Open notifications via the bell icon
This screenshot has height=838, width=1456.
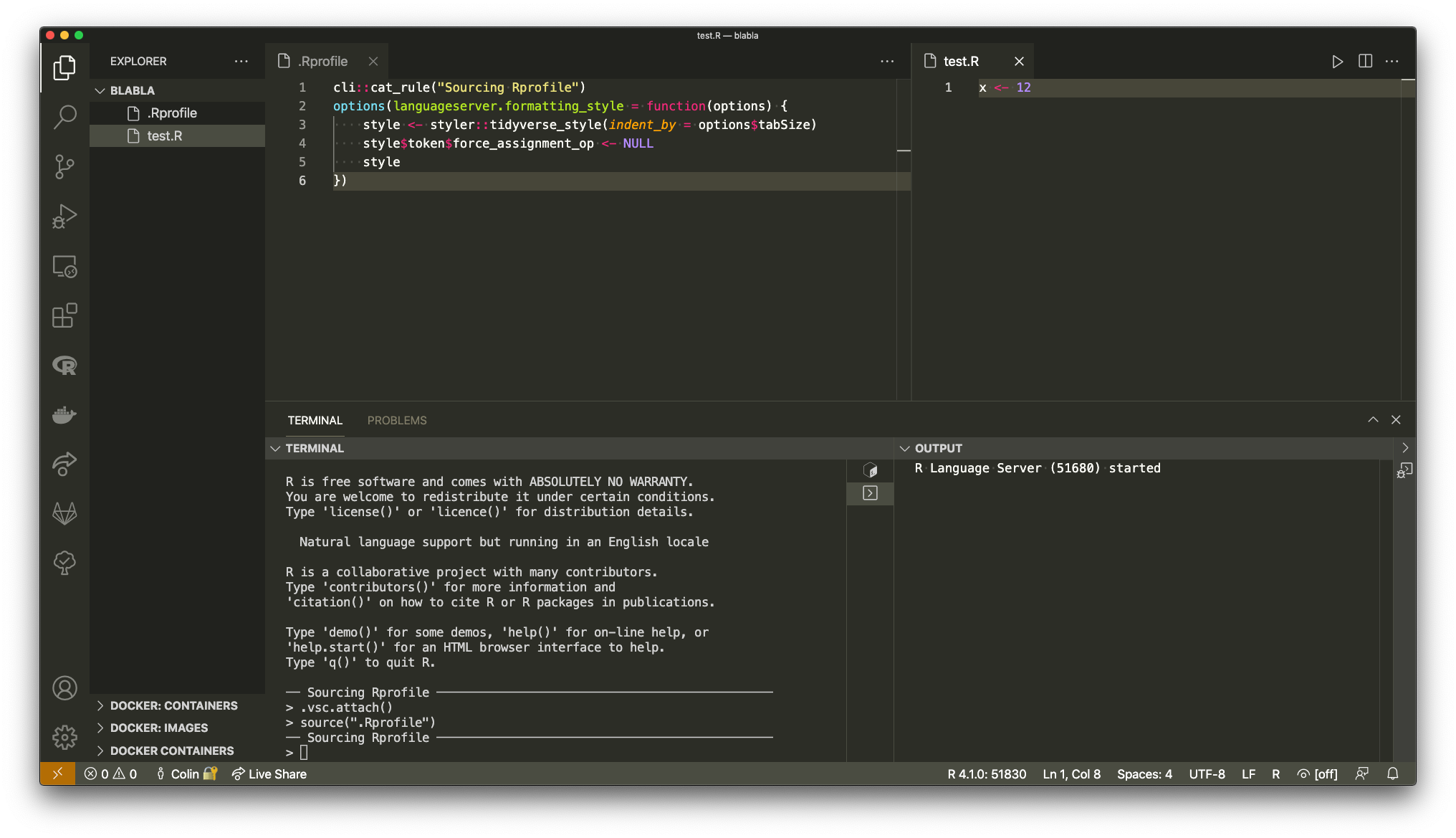pos(1392,773)
